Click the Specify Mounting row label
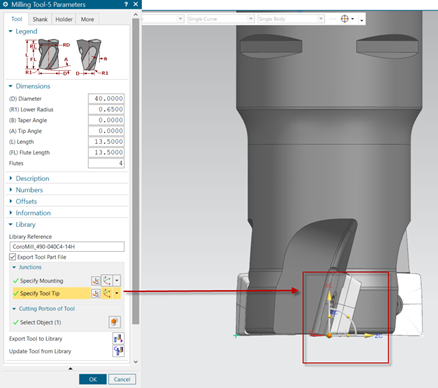Viewport: 438px width, 388px height. click(41, 281)
